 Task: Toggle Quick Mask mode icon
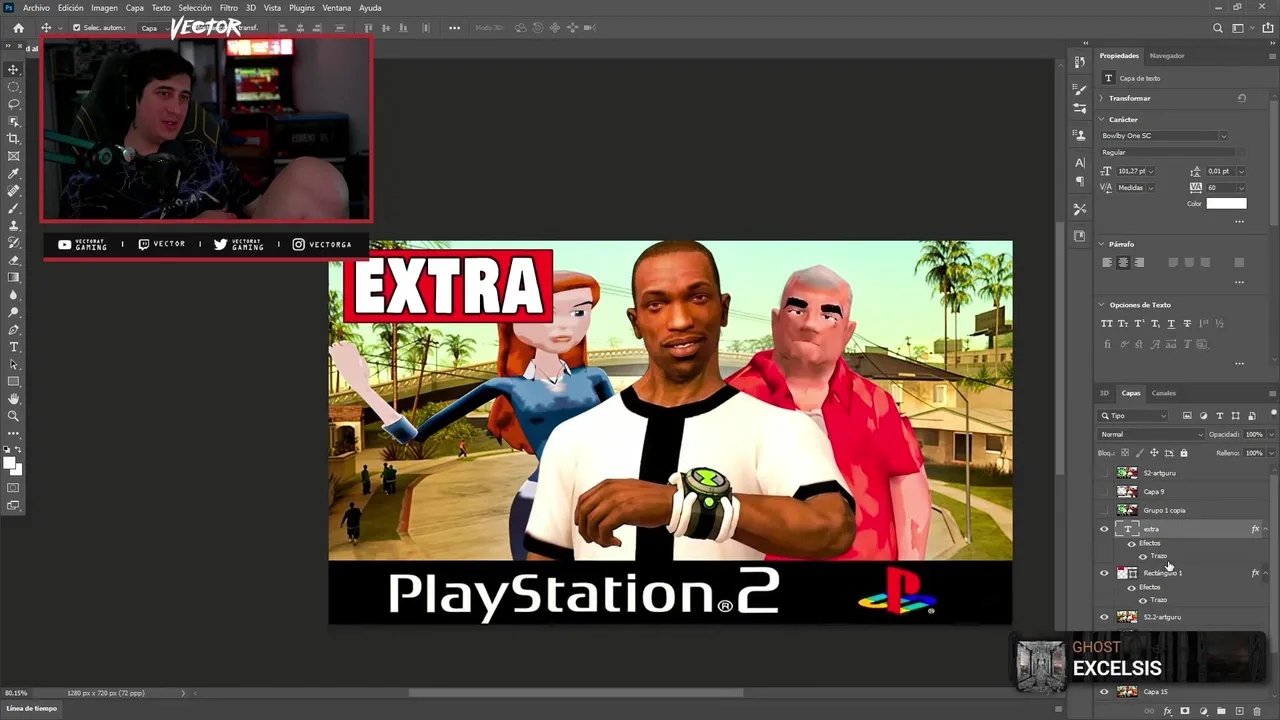coord(14,488)
